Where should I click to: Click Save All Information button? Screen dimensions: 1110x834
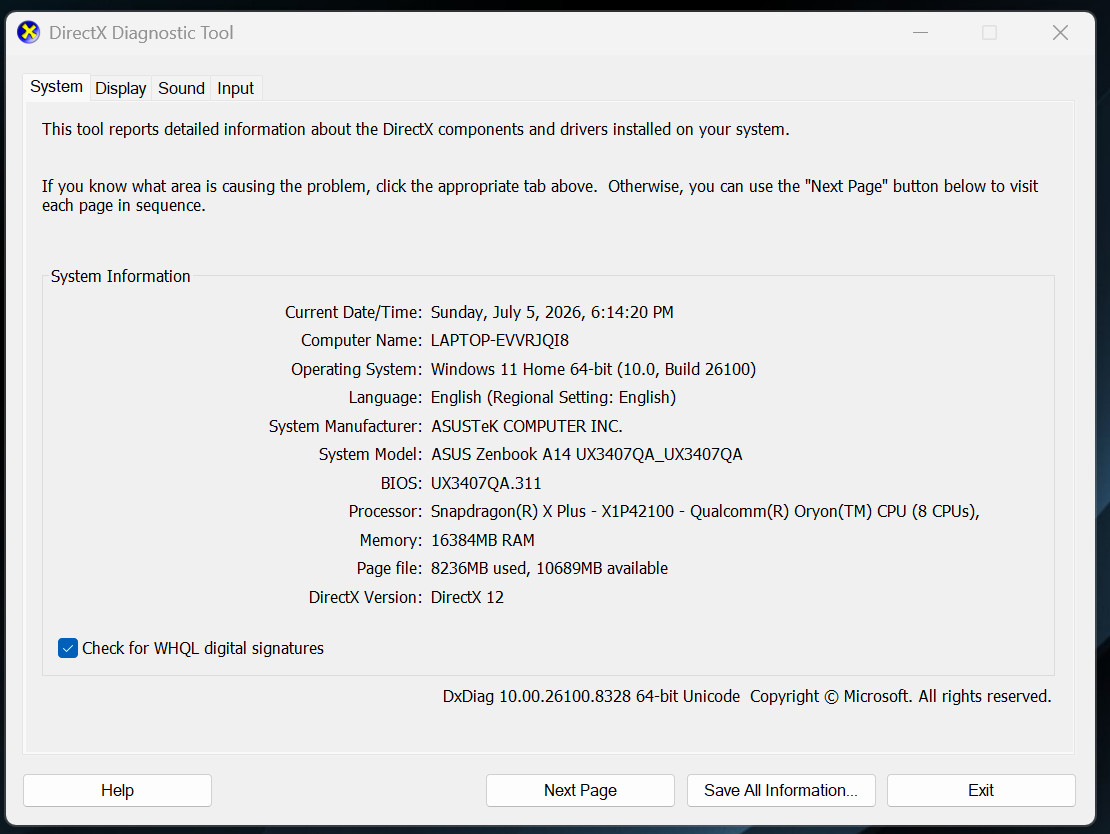click(x=781, y=790)
